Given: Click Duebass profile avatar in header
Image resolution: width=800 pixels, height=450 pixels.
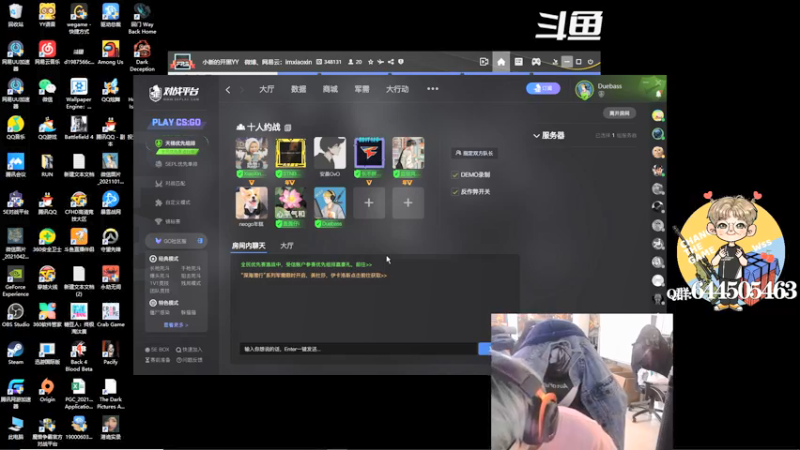Looking at the screenshot, I should (x=584, y=90).
